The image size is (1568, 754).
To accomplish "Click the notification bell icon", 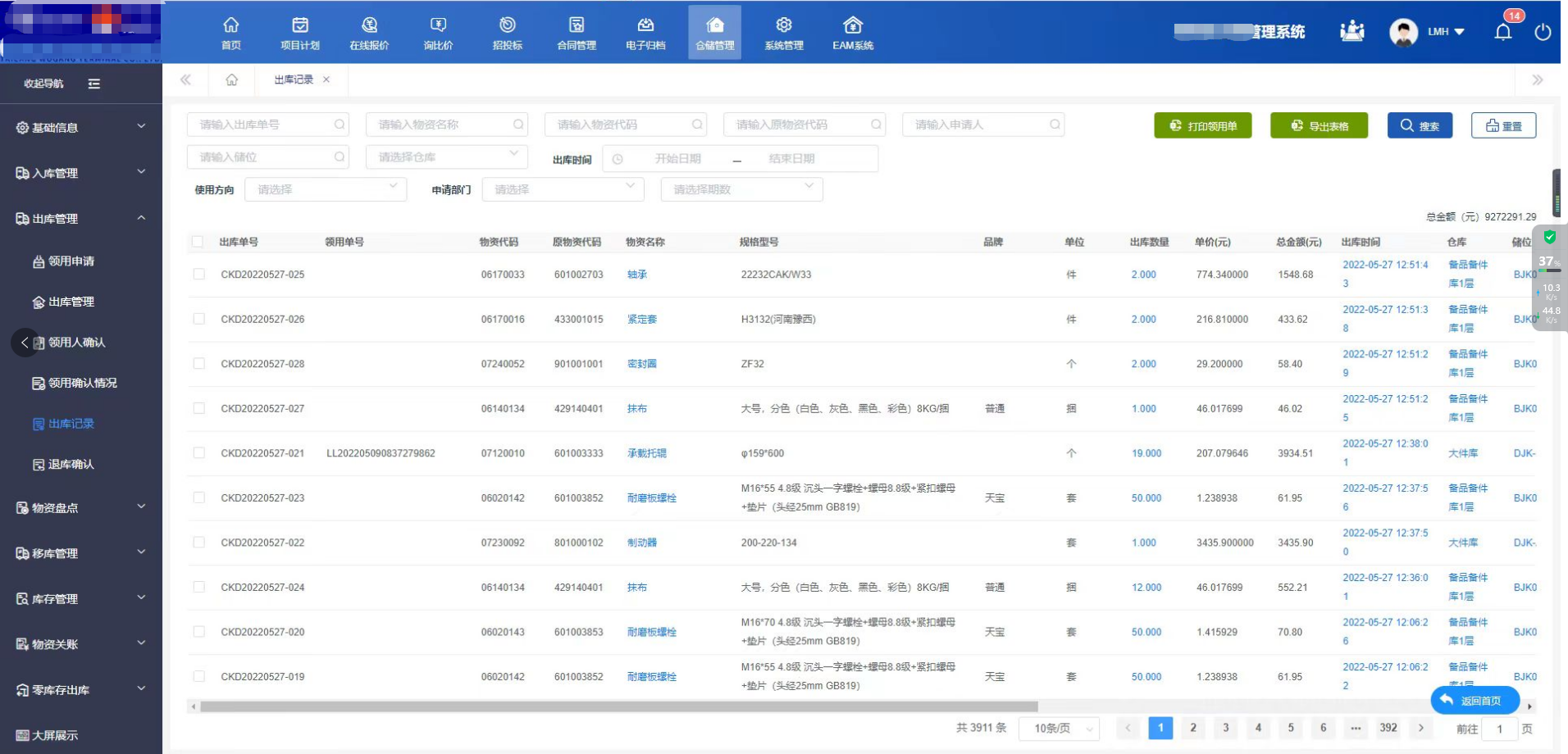I will coord(1503,32).
